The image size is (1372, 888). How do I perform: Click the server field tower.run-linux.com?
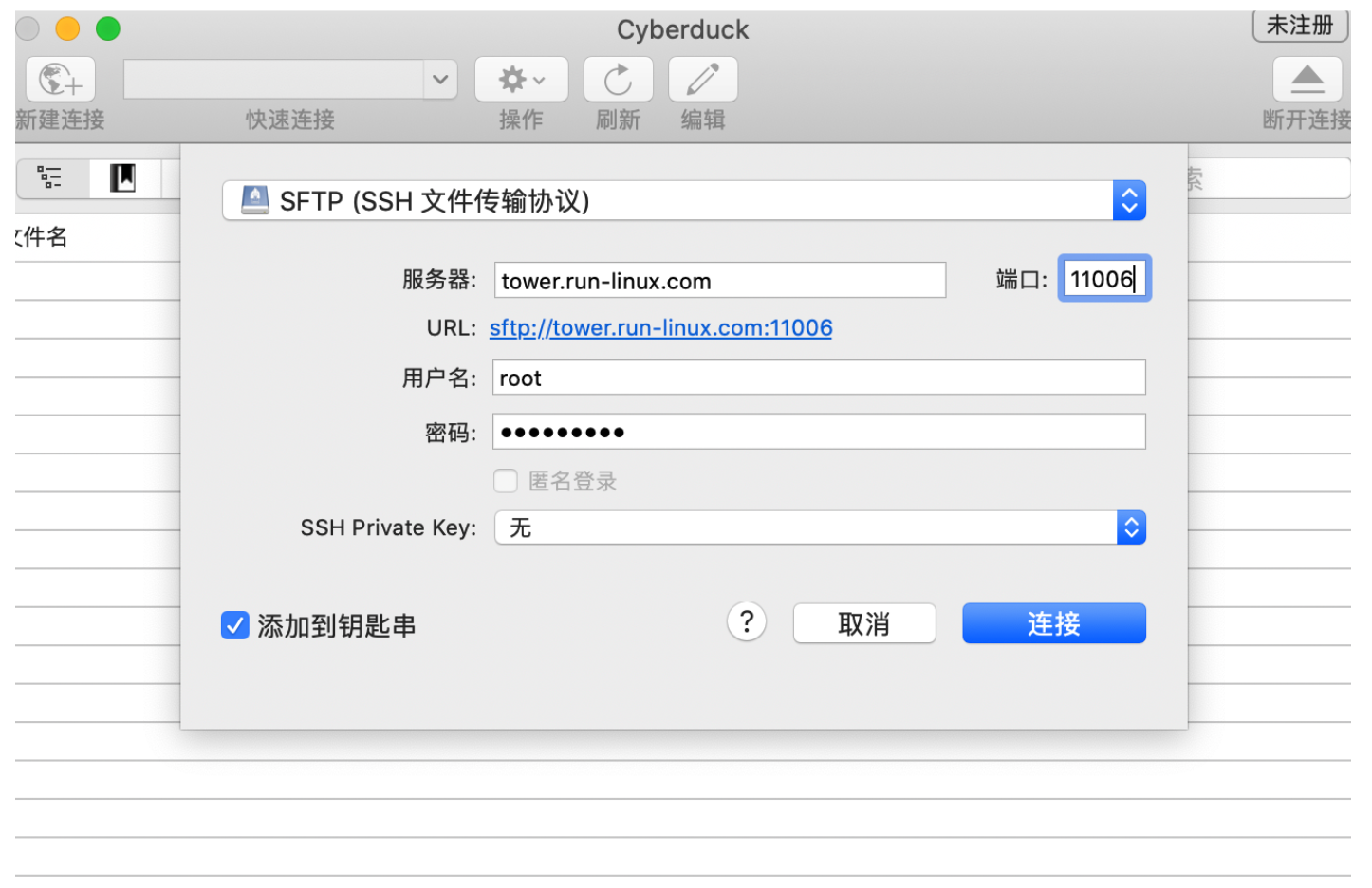click(x=720, y=280)
